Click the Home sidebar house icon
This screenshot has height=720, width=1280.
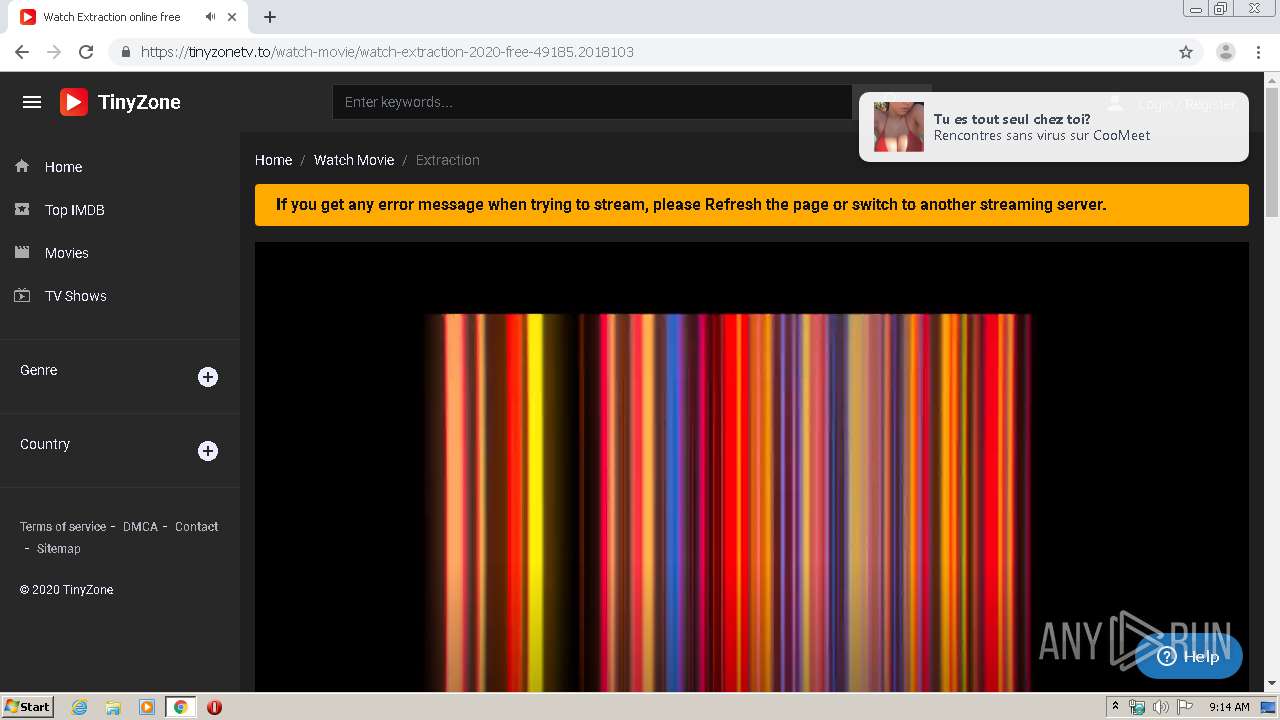pos(22,166)
